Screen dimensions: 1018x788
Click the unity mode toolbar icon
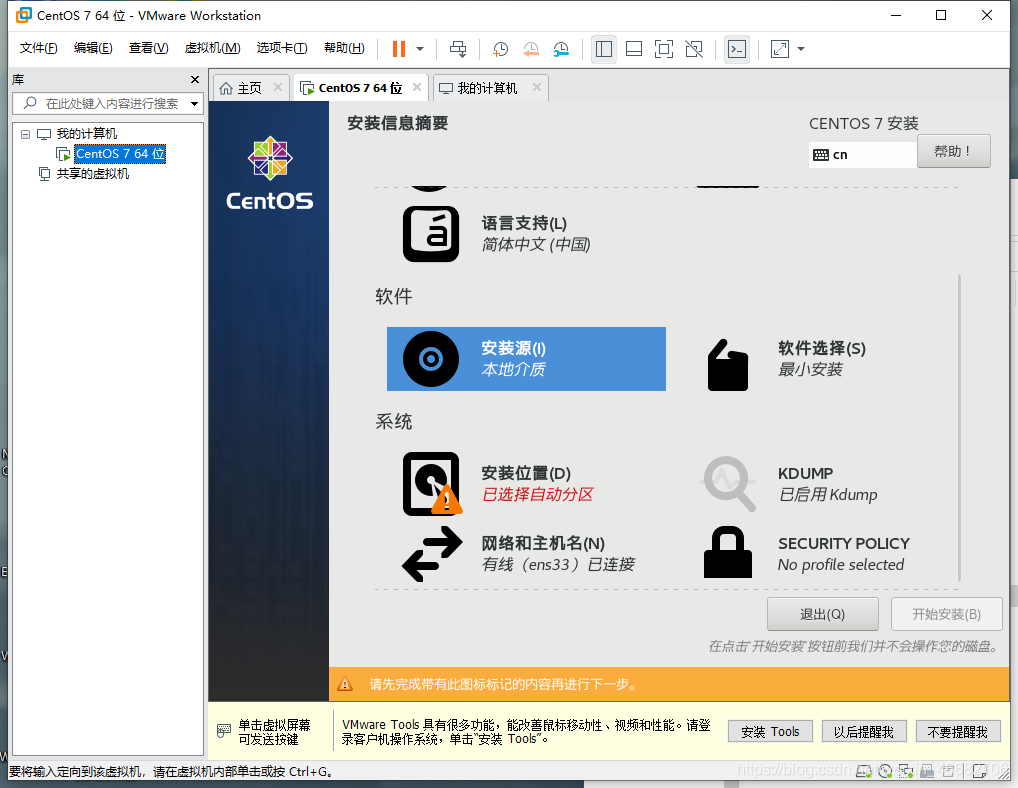(694, 49)
